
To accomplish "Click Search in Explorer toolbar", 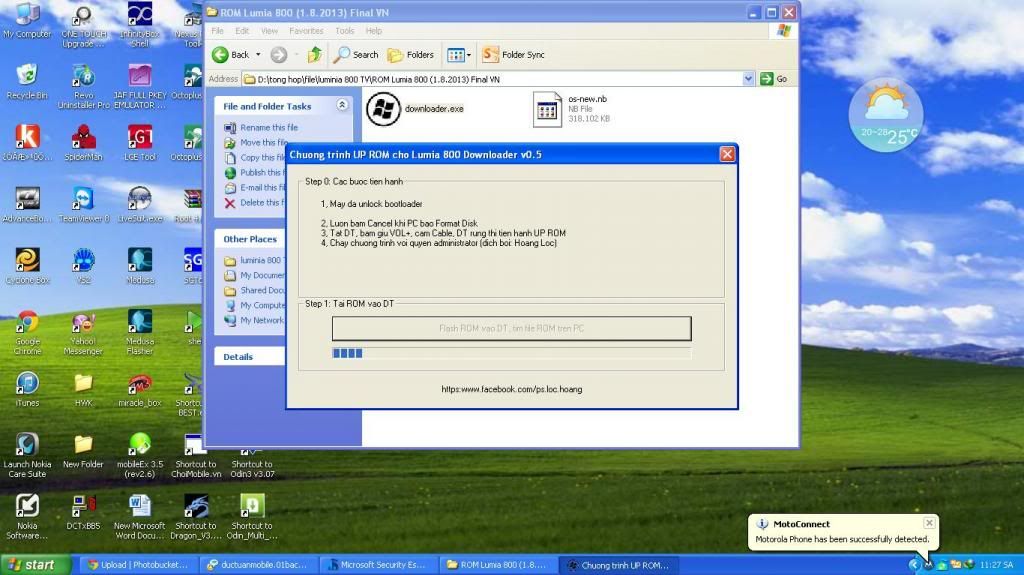I will pos(355,55).
